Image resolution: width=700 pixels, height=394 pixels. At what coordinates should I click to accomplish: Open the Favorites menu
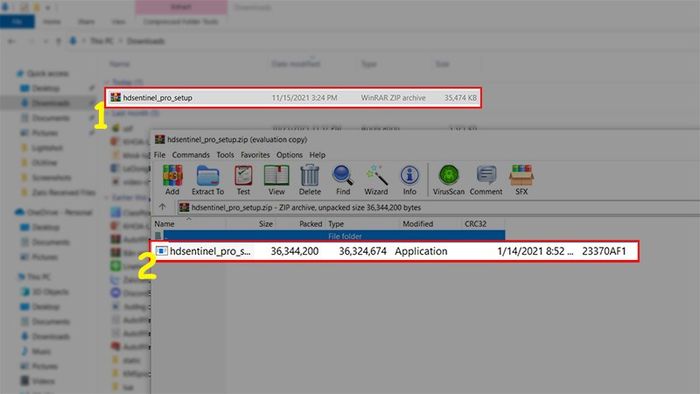coord(255,155)
